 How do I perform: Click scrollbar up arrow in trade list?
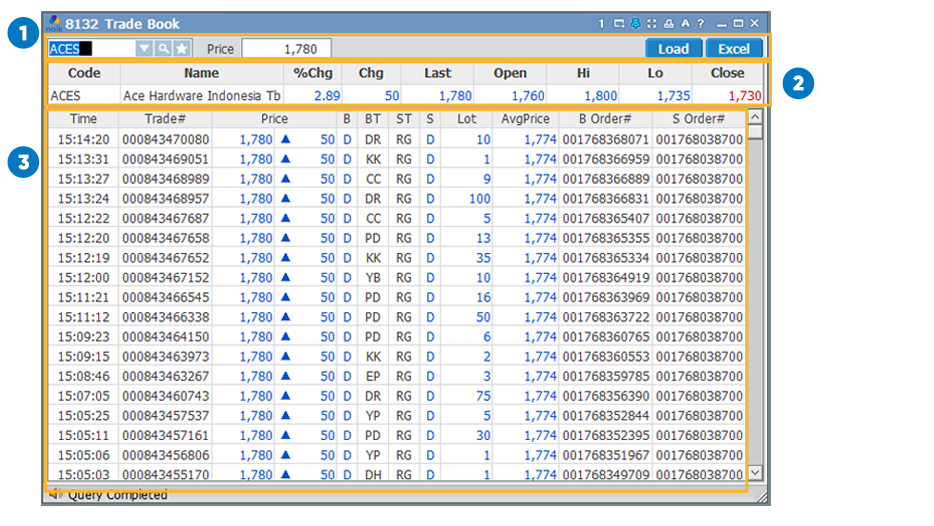coord(755,118)
